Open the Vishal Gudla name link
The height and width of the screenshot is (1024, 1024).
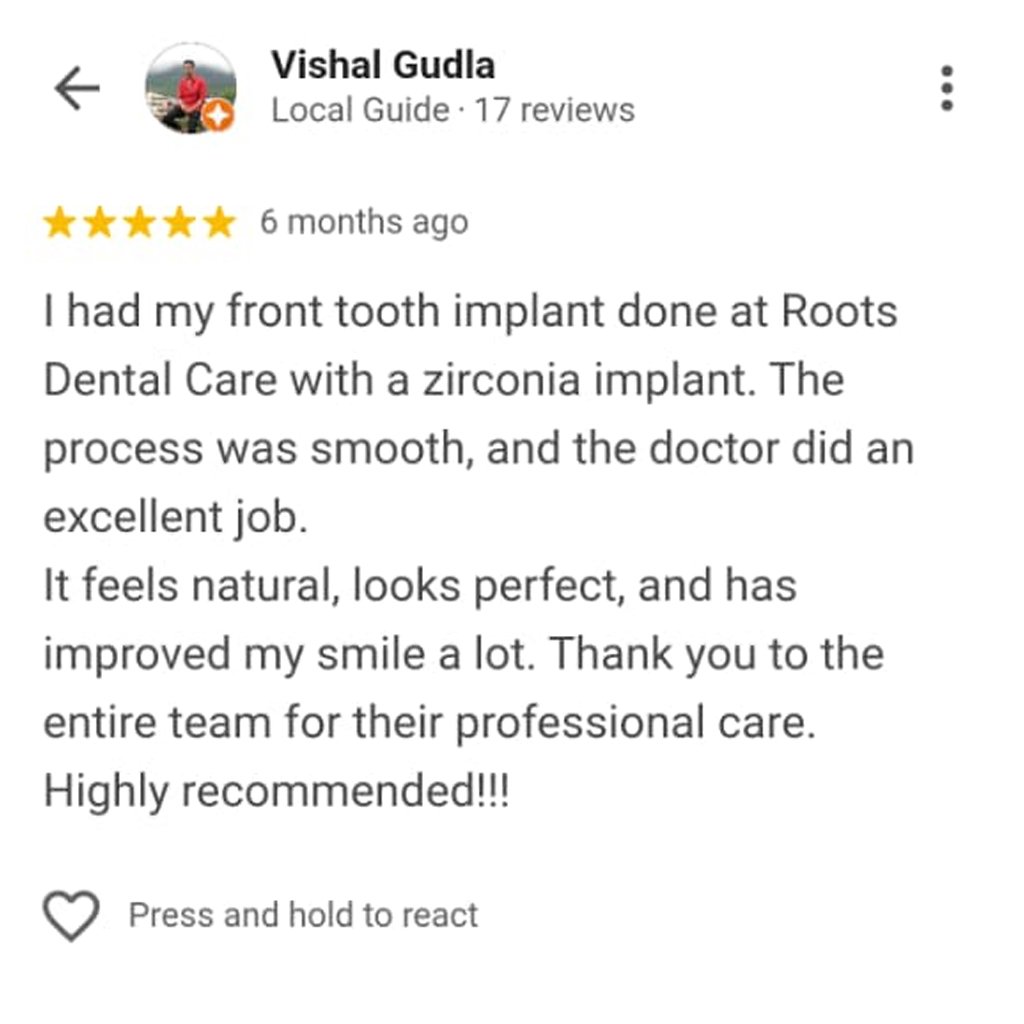[x=383, y=65]
